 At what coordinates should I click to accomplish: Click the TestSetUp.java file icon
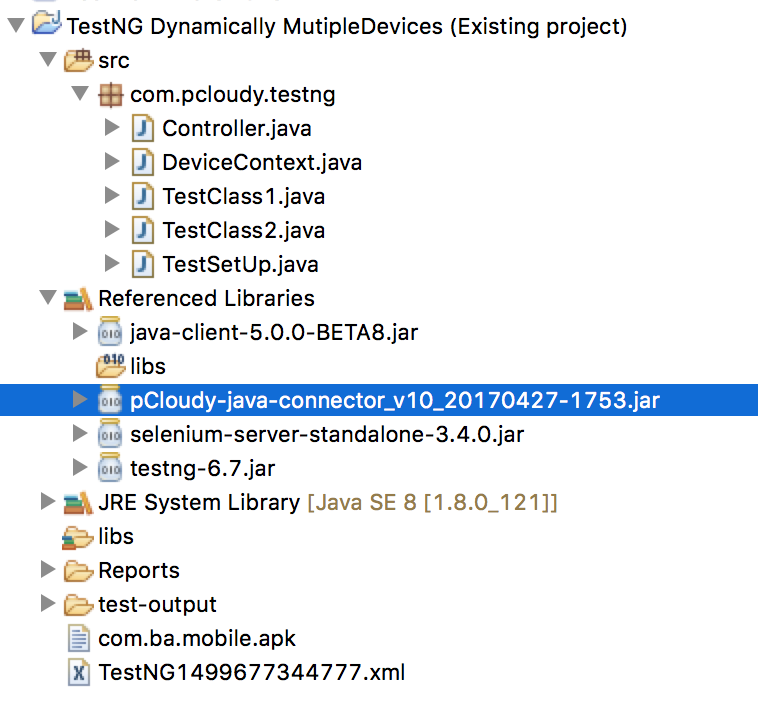click(x=143, y=265)
